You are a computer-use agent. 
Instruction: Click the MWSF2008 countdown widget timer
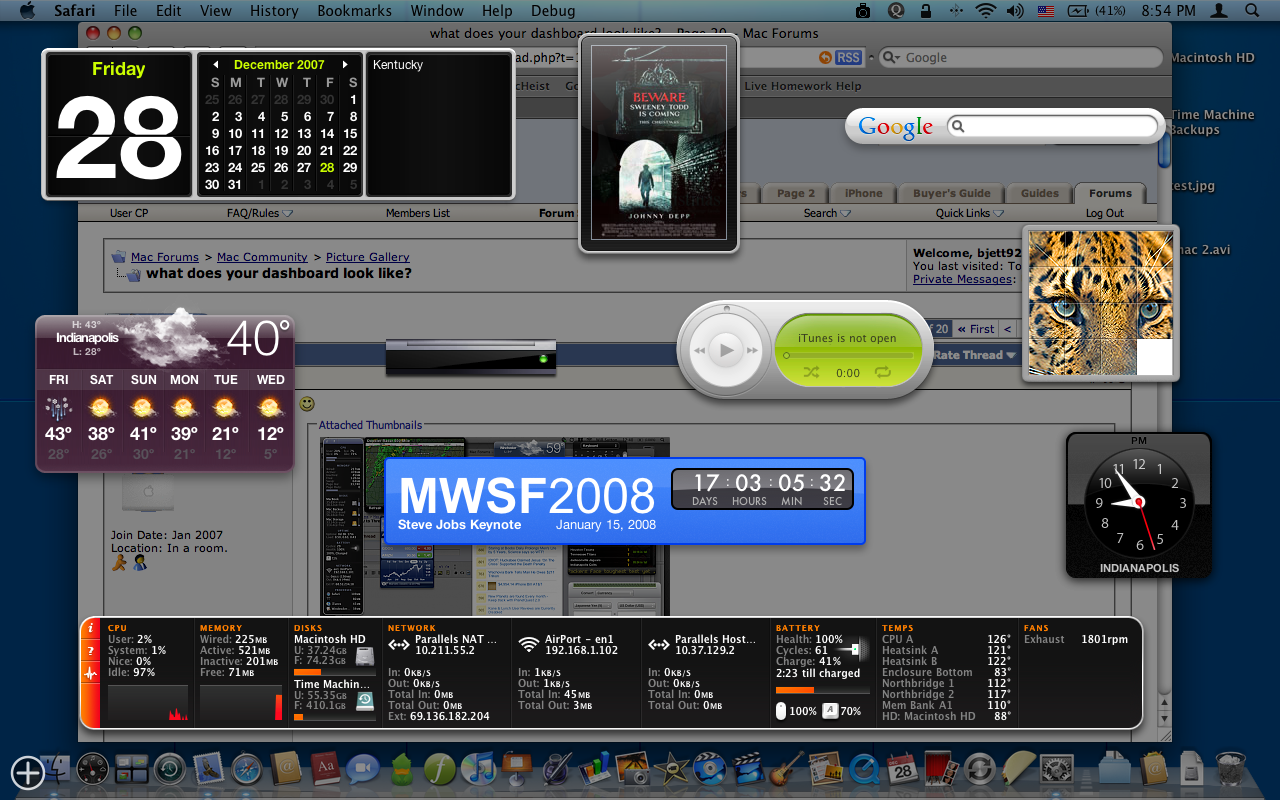[762, 489]
